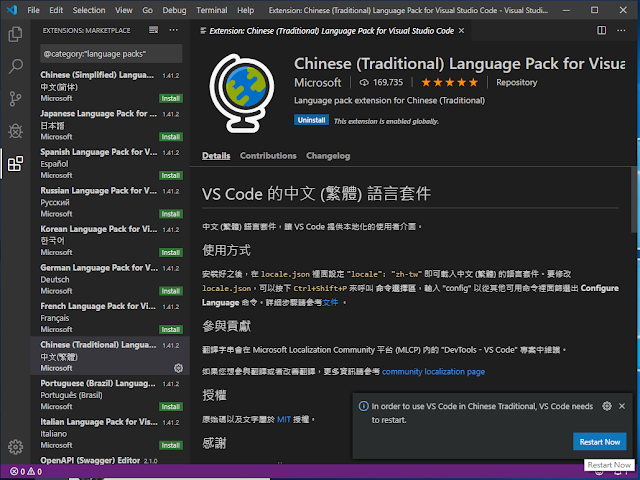Open the manage gear for Chinese Traditional pack

tap(178, 368)
